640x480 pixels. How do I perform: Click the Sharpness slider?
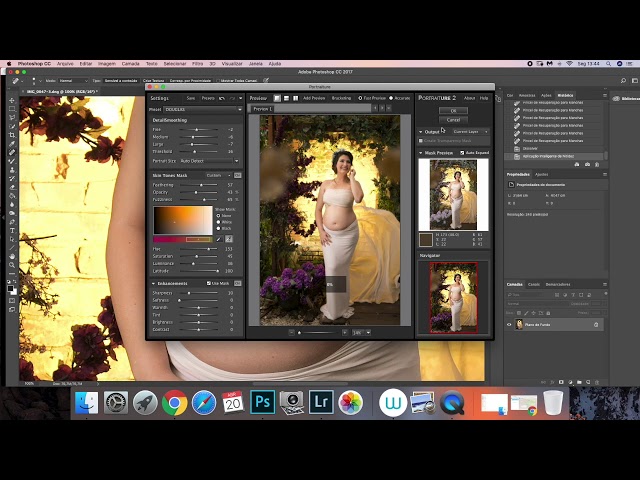point(199,293)
